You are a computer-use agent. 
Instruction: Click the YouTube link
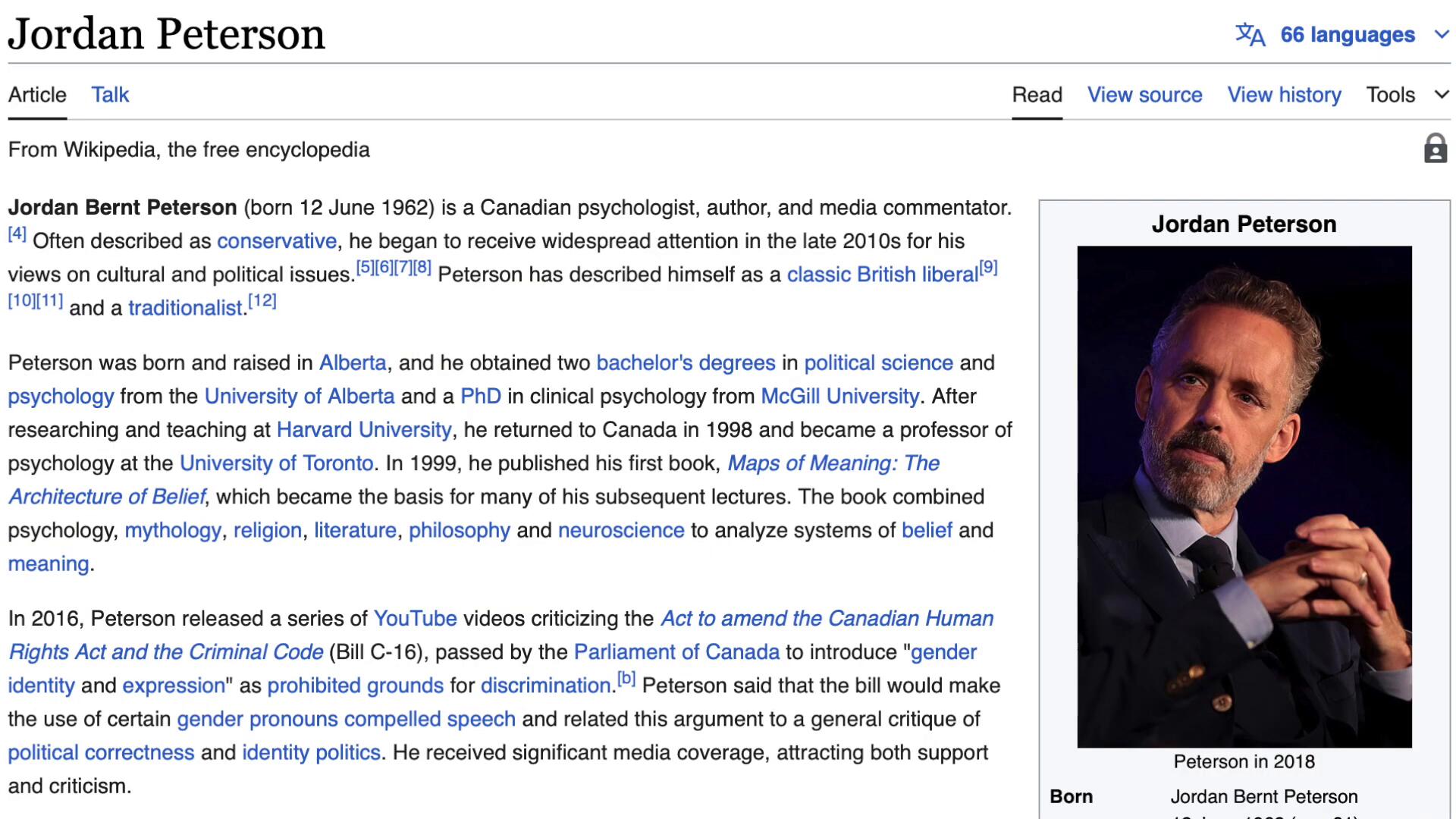pos(415,619)
